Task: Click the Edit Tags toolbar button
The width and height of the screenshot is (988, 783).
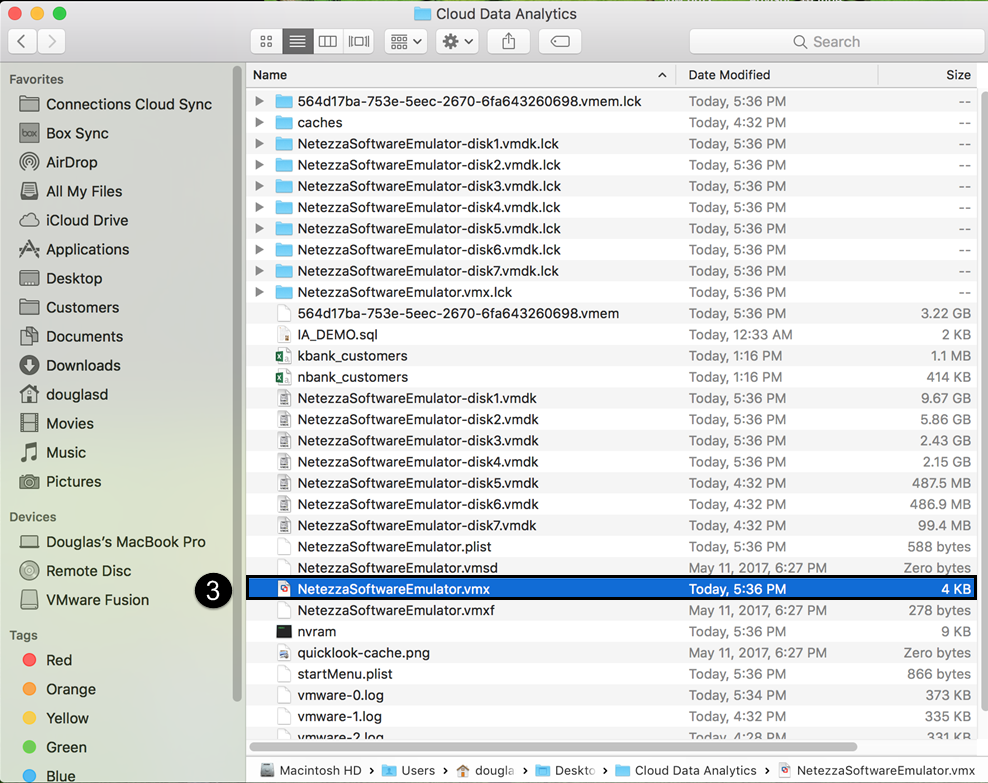Action: [x=560, y=42]
